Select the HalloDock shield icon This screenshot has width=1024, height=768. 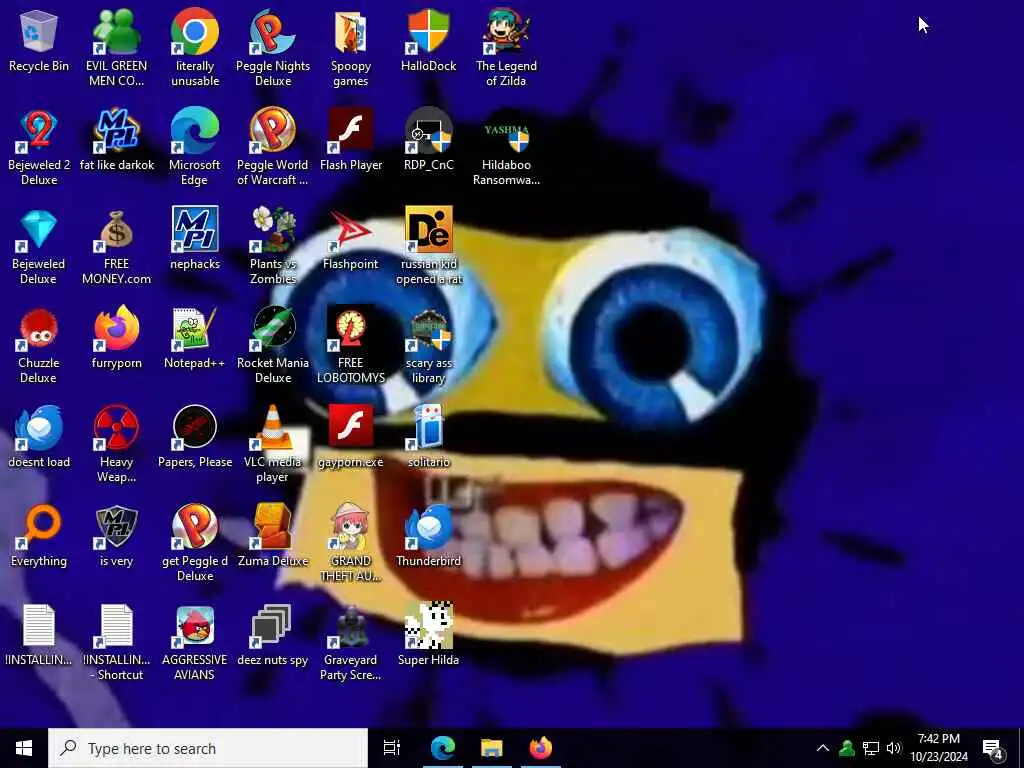click(428, 33)
